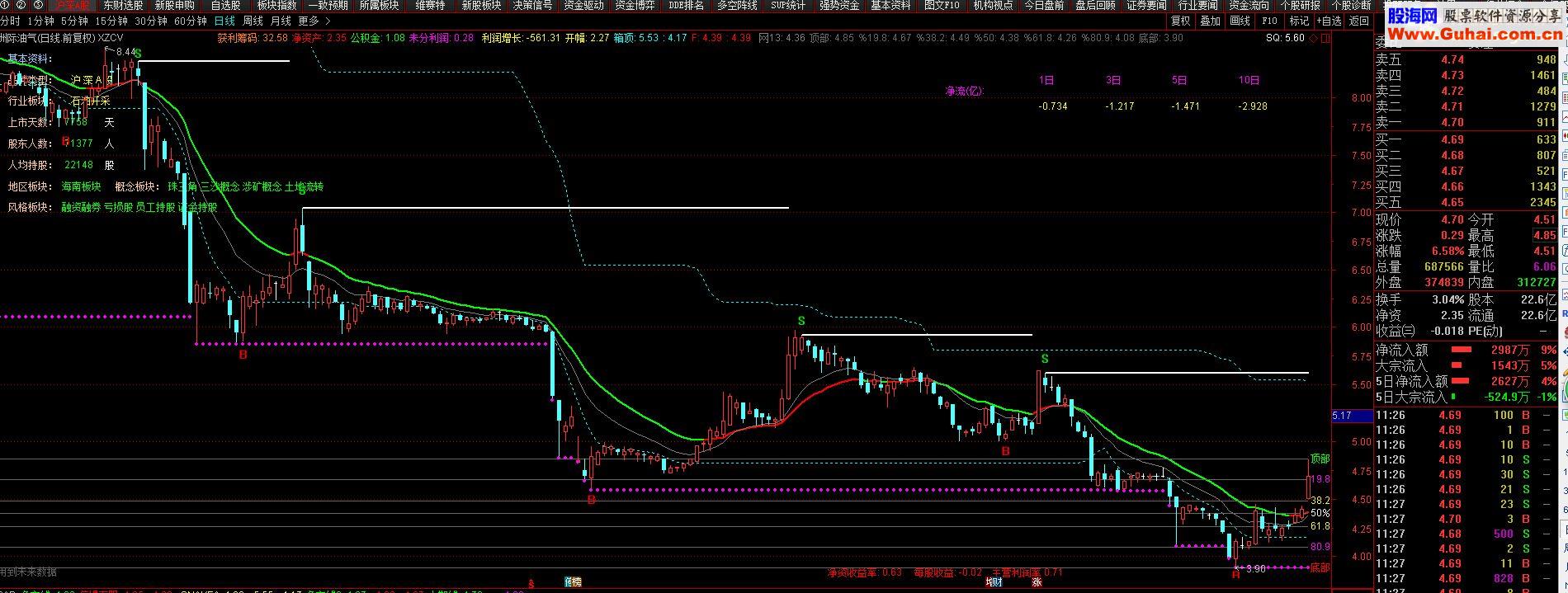Click the green S sell signal near 5.53
The image size is (1568, 593).
pyautogui.click(x=1045, y=359)
